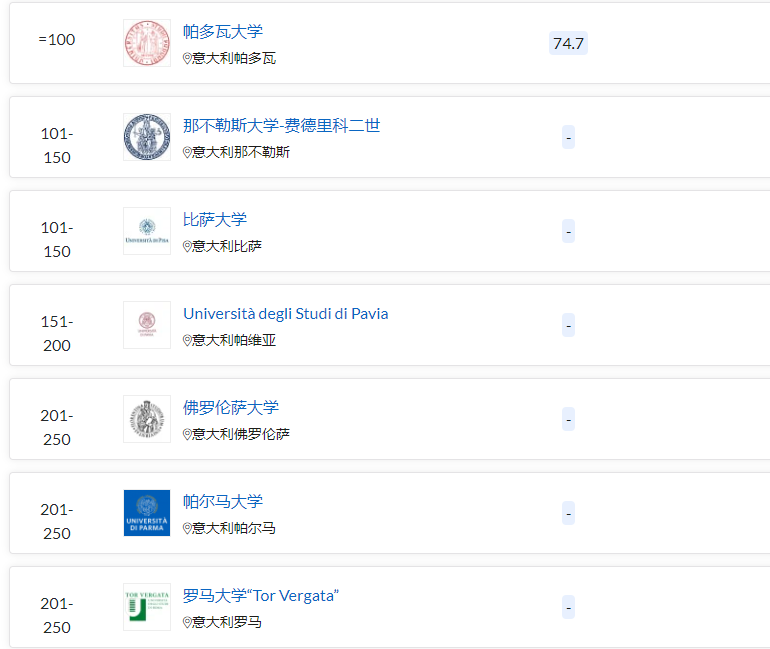Click the dash score badge in 比萨大学 row
Viewport: 770px width, 649px height.
568,231
